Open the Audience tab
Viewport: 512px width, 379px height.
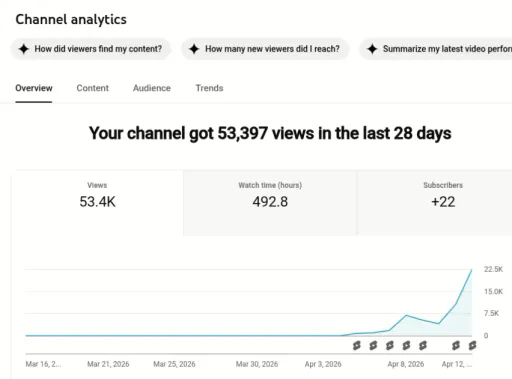tap(152, 88)
